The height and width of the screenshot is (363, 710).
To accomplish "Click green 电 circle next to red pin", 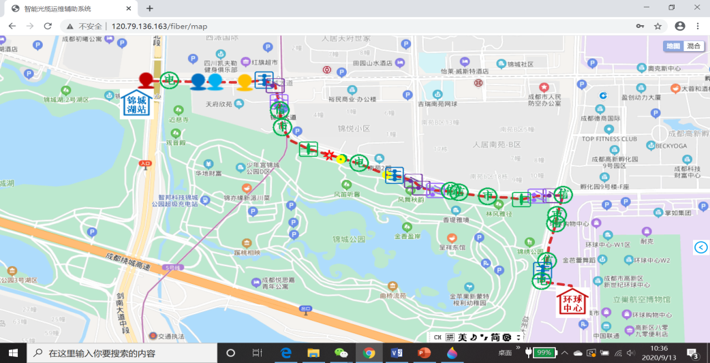I will 170,81.
